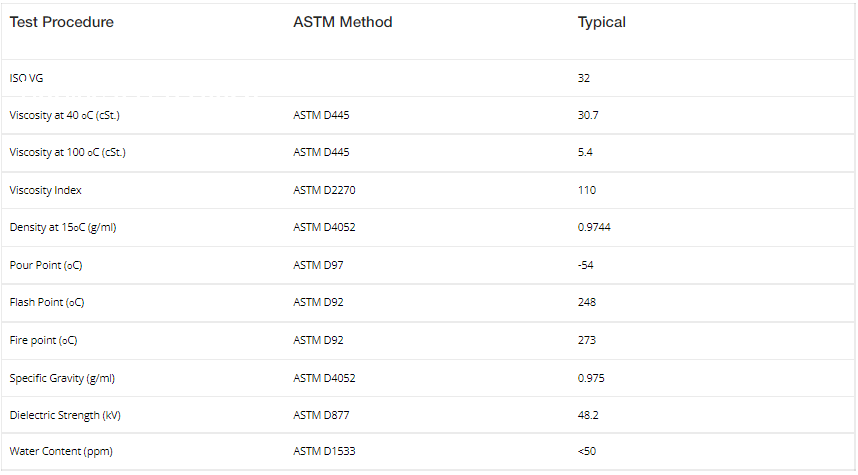Image resolution: width=858 pixels, height=475 pixels.
Task: Select the ISO VG row label
Action: (26, 78)
